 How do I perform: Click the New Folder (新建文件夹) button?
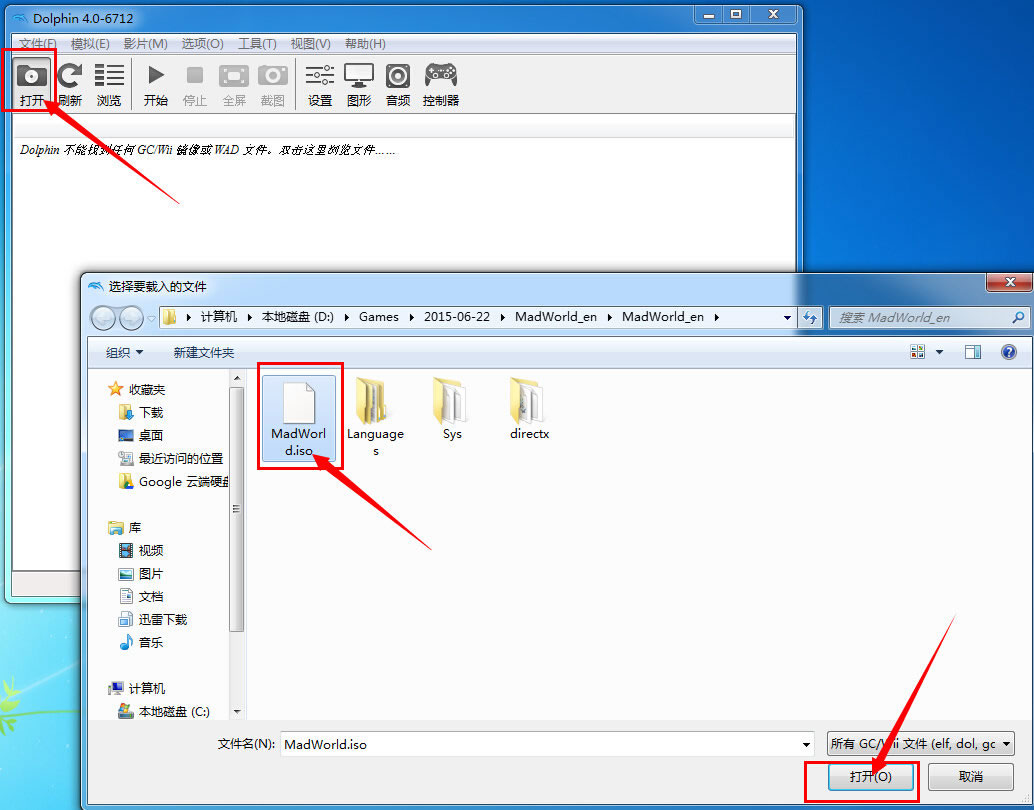204,352
